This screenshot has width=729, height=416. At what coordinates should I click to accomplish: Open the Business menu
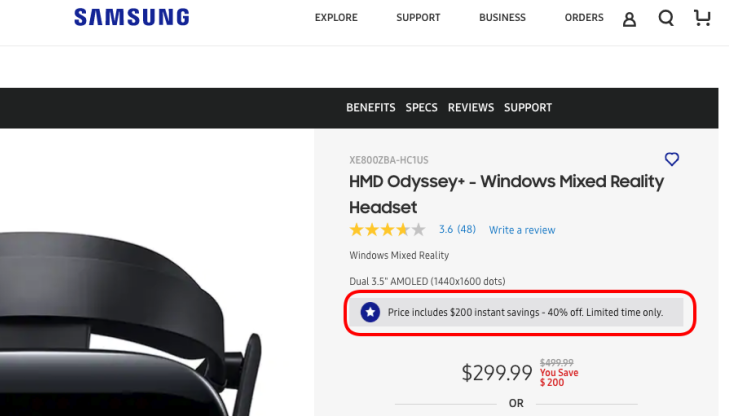click(502, 18)
